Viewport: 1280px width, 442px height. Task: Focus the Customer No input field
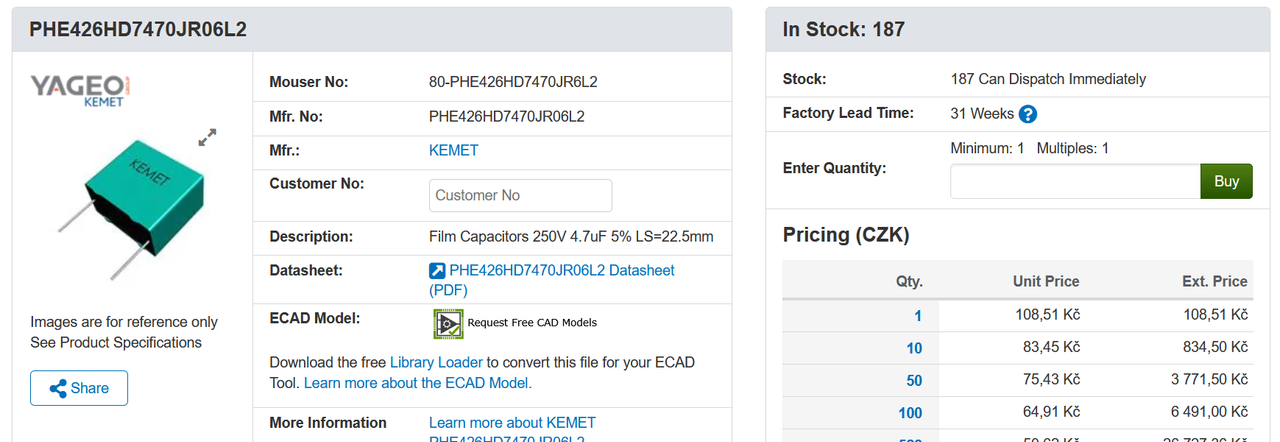tap(520, 195)
